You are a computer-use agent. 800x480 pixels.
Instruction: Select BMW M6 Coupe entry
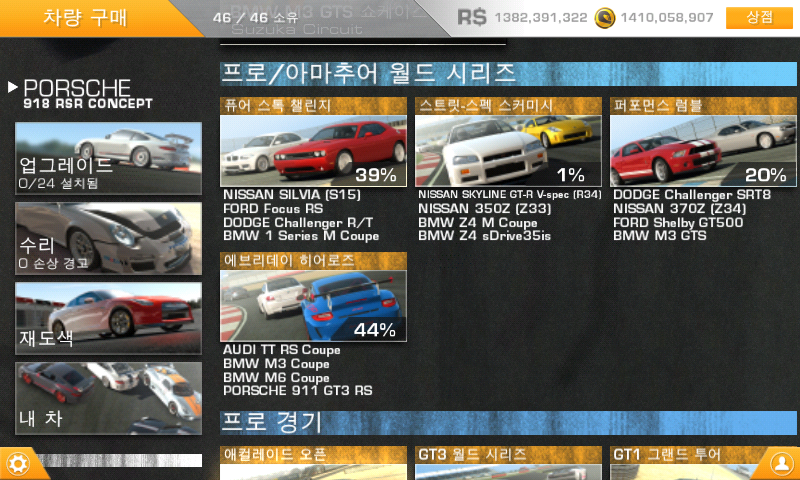pyautogui.click(x=276, y=378)
